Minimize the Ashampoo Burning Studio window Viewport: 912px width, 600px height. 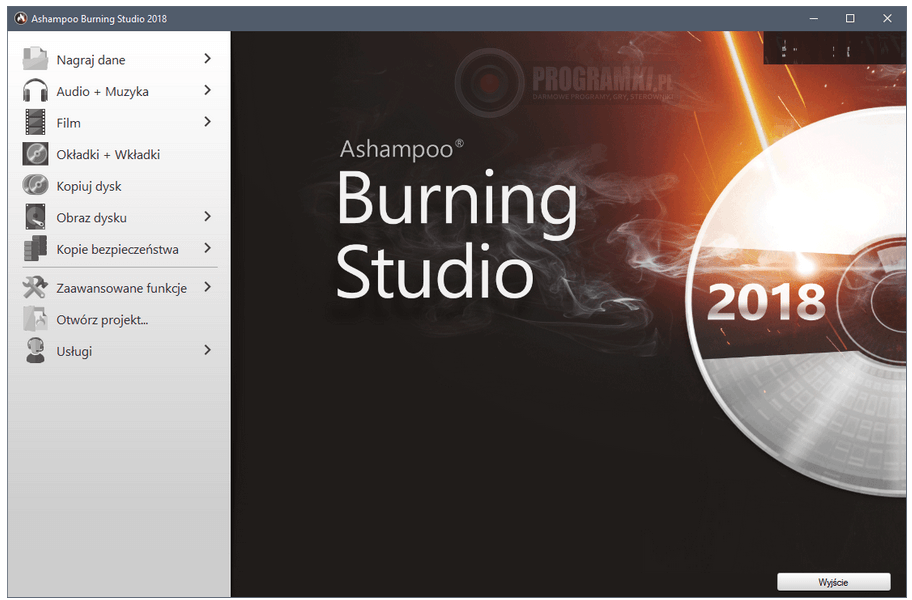click(814, 19)
